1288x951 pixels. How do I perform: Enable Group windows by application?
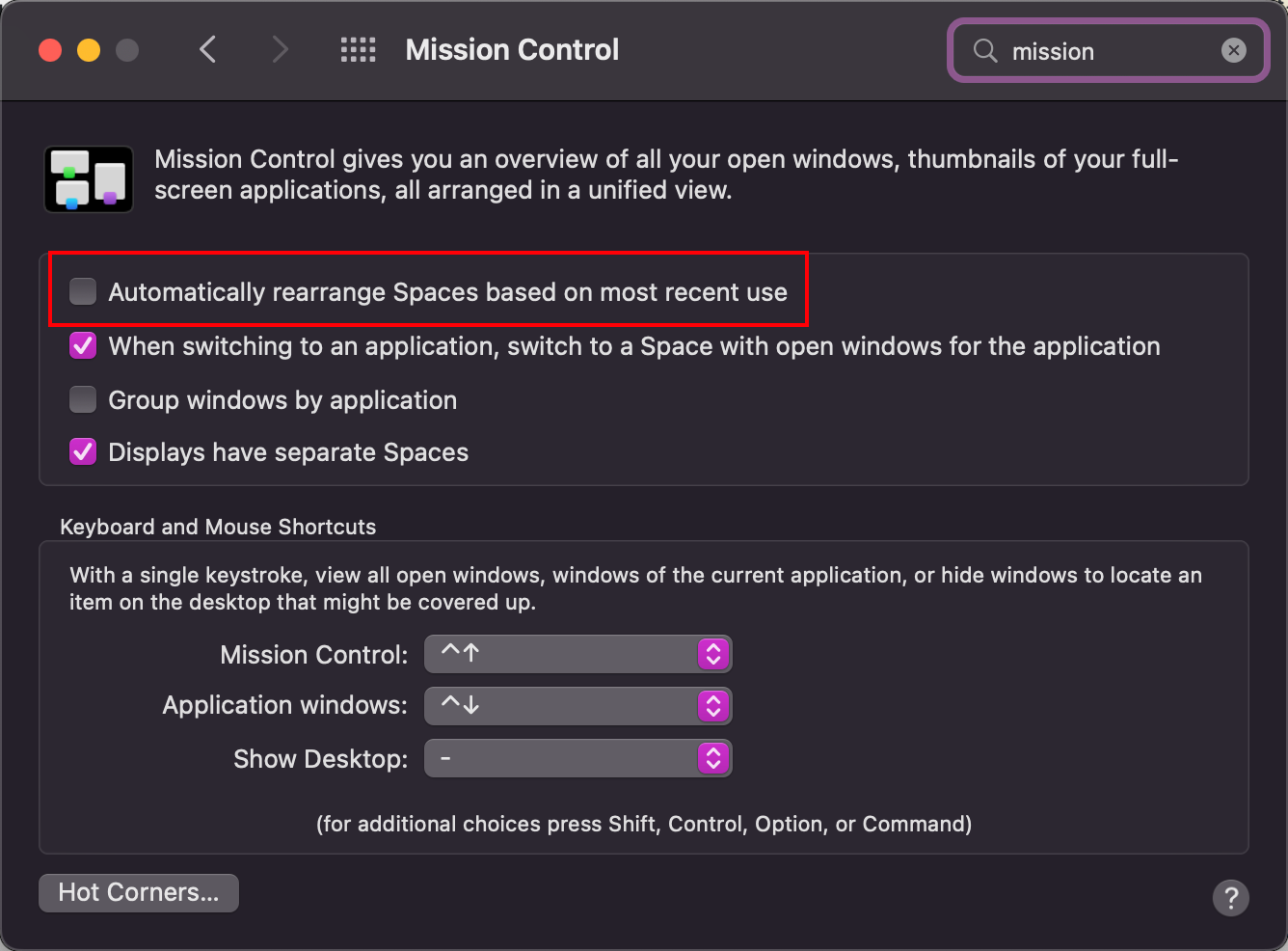pos(83,399)
